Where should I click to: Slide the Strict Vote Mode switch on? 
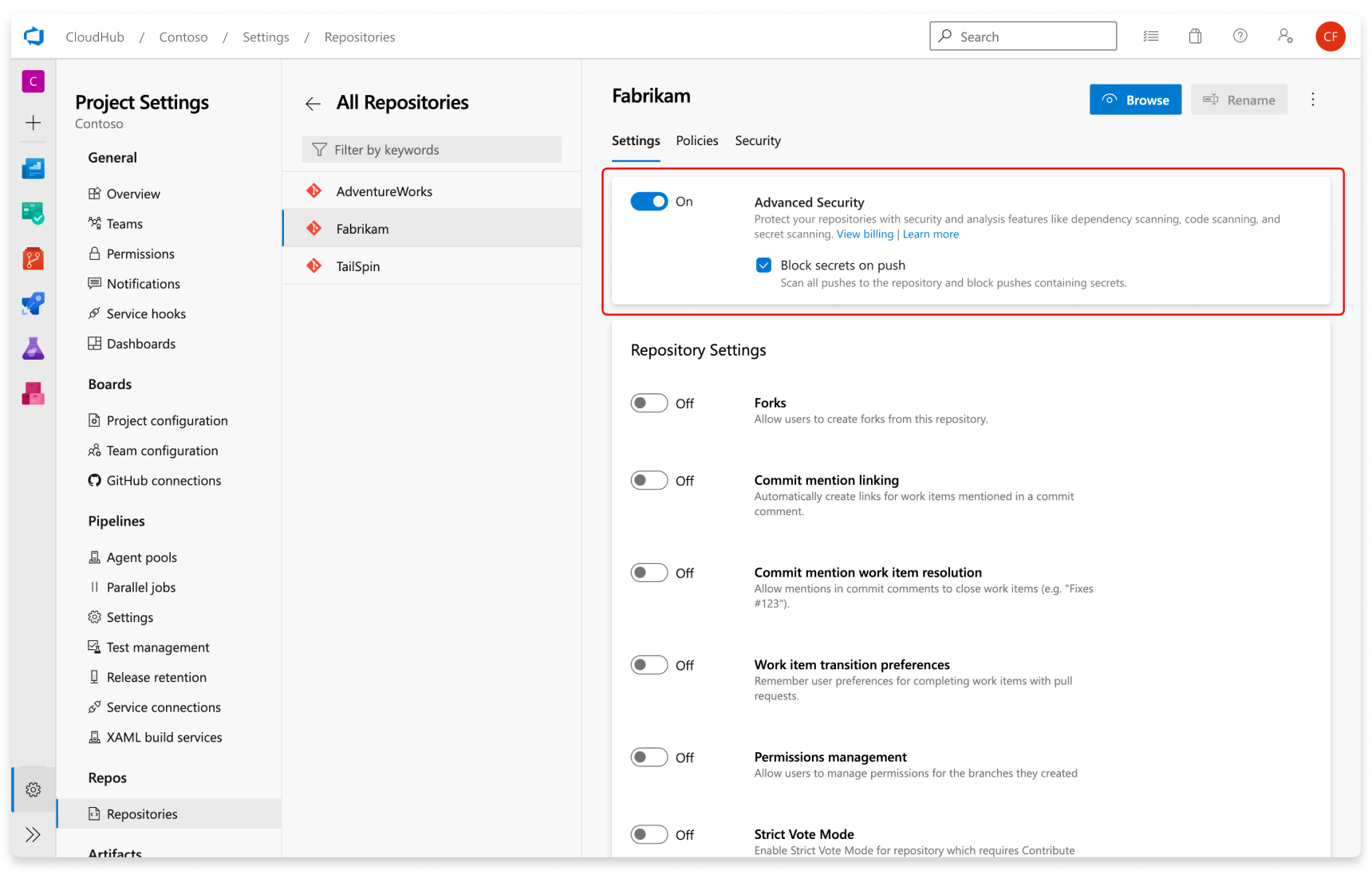tap(649, 834)
